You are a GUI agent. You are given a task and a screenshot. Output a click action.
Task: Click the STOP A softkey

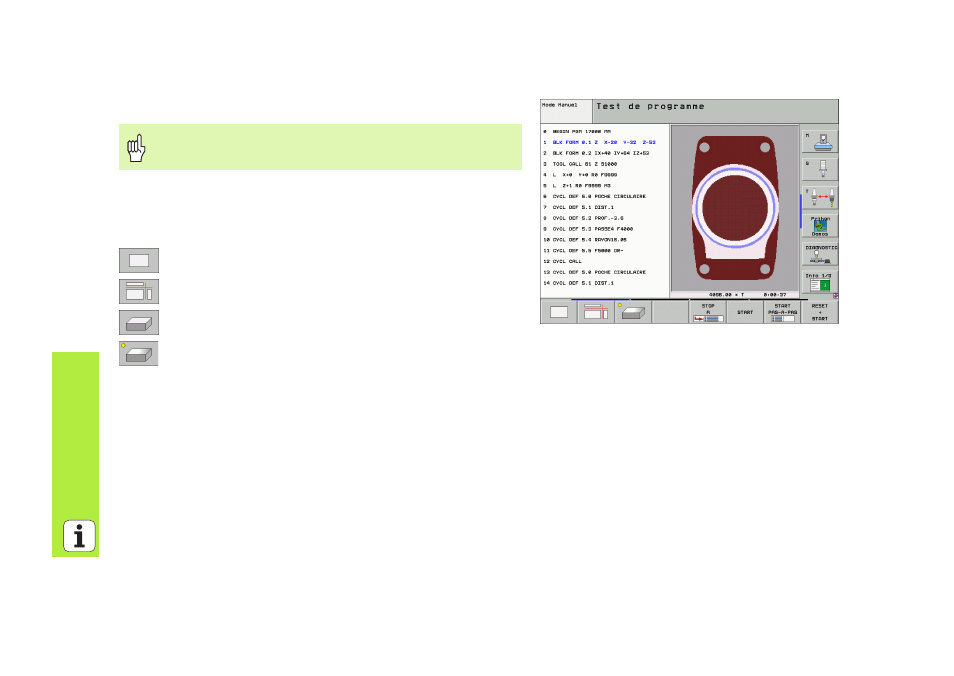[708, 312]
